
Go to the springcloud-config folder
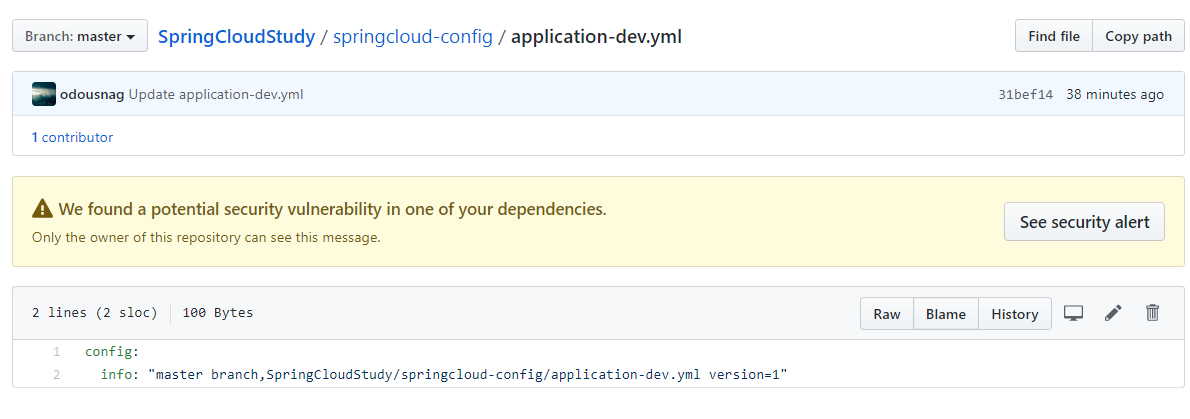pyautogui.click(x=413, y=36)
